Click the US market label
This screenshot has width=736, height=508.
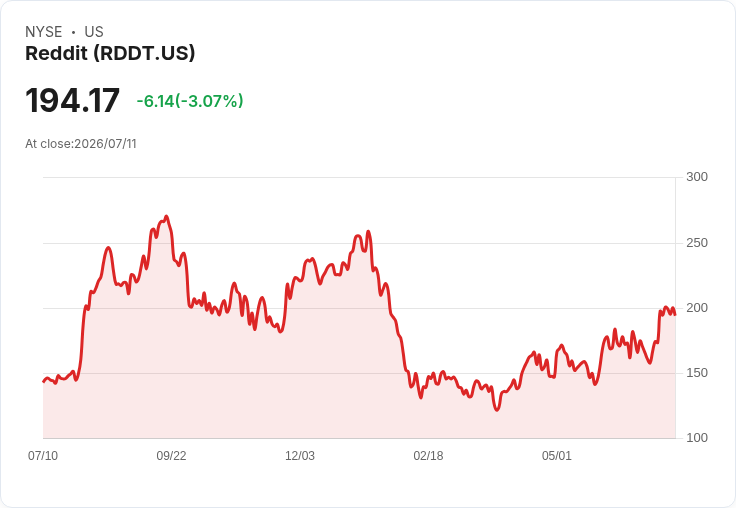94,32
